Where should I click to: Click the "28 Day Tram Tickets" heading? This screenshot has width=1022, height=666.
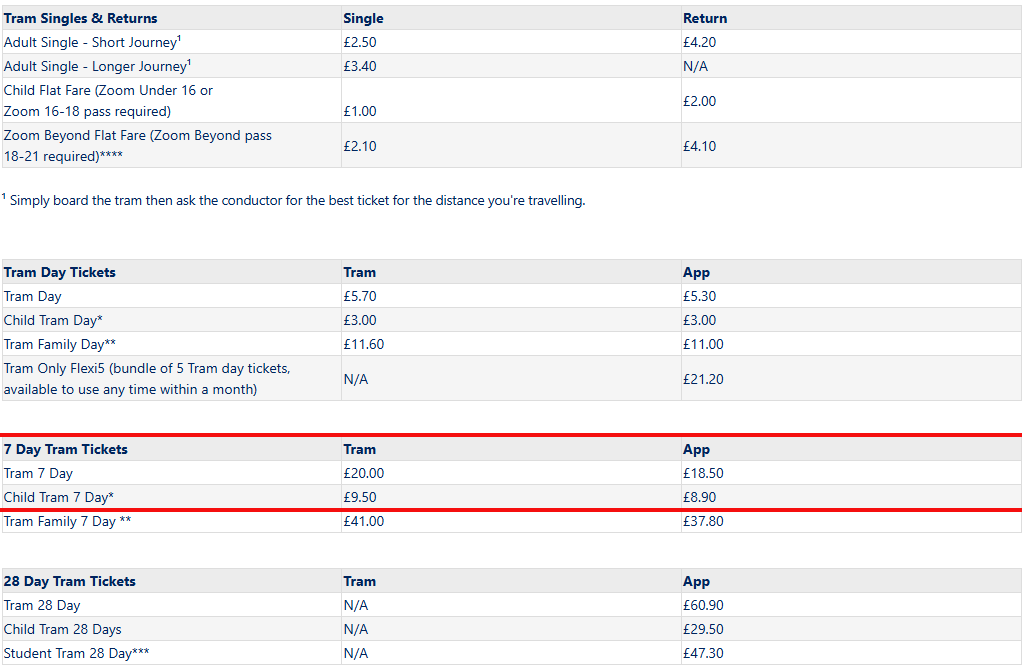pos(70,581)
